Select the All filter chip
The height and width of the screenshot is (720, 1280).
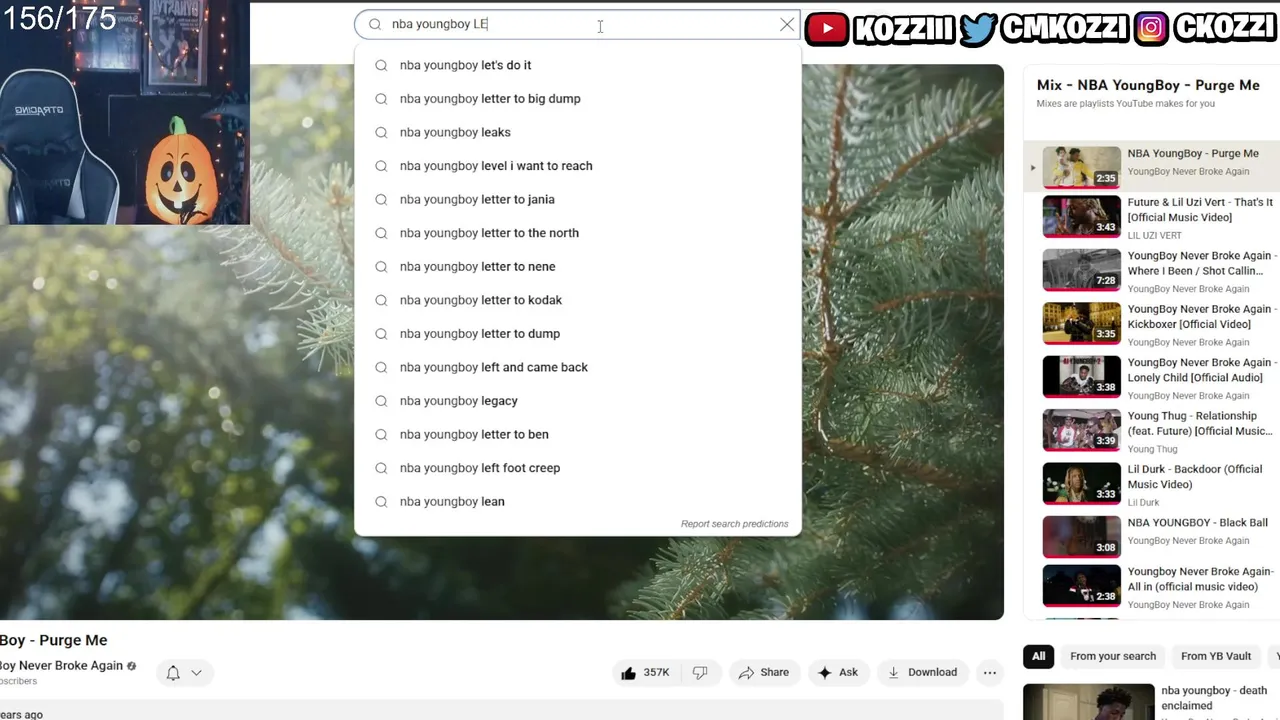pos(1039,656)
